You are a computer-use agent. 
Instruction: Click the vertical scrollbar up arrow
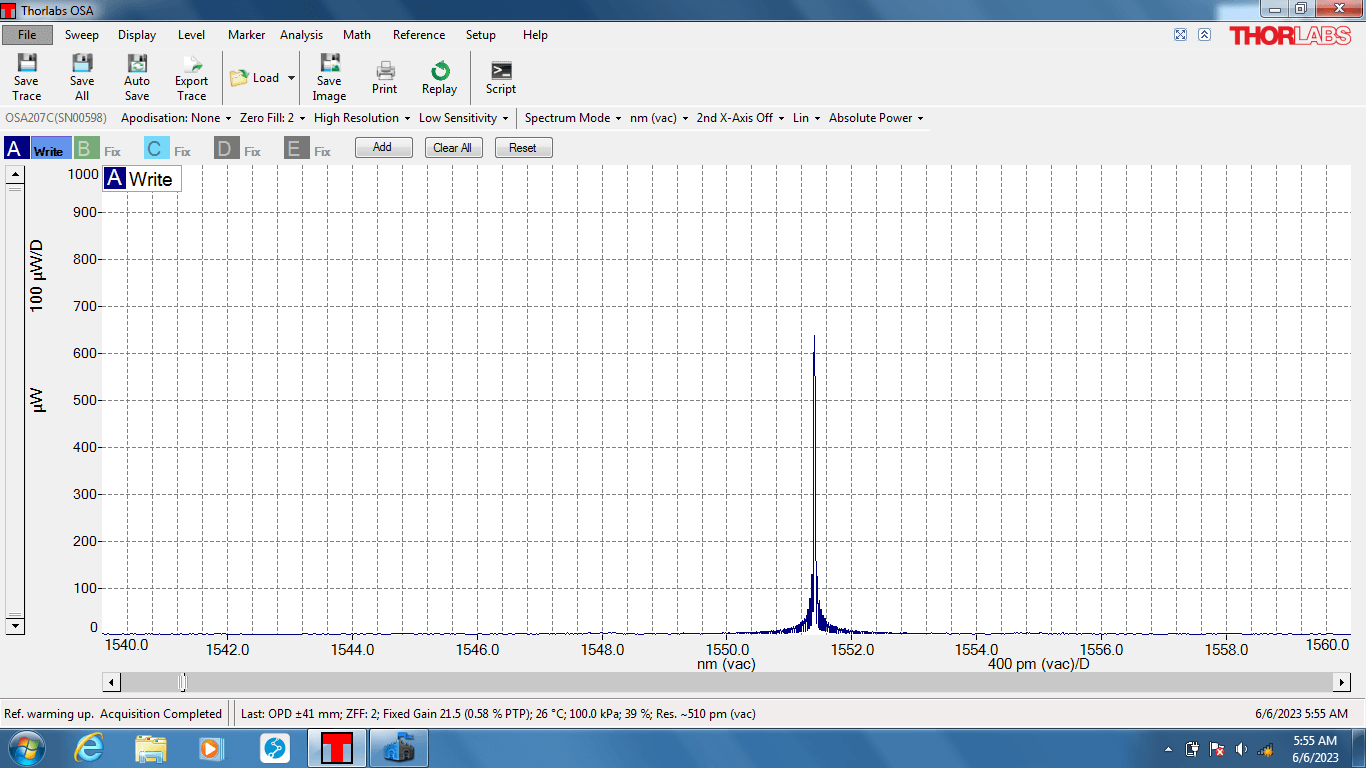coord(14,175)
